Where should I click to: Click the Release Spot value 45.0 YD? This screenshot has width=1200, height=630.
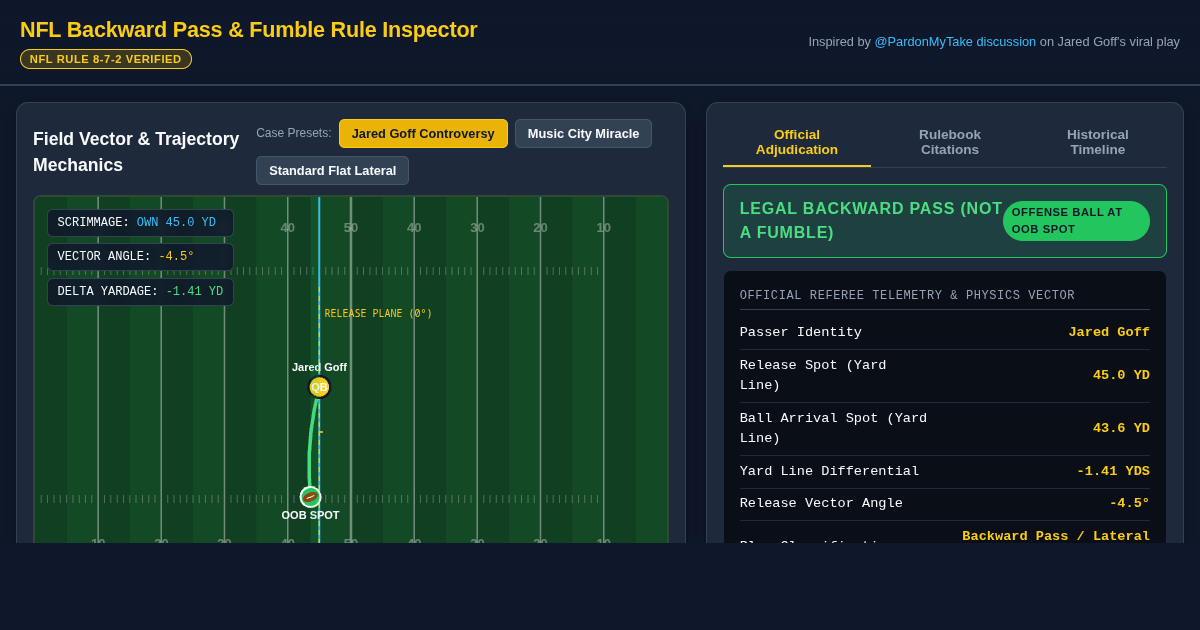[1121, 376]
